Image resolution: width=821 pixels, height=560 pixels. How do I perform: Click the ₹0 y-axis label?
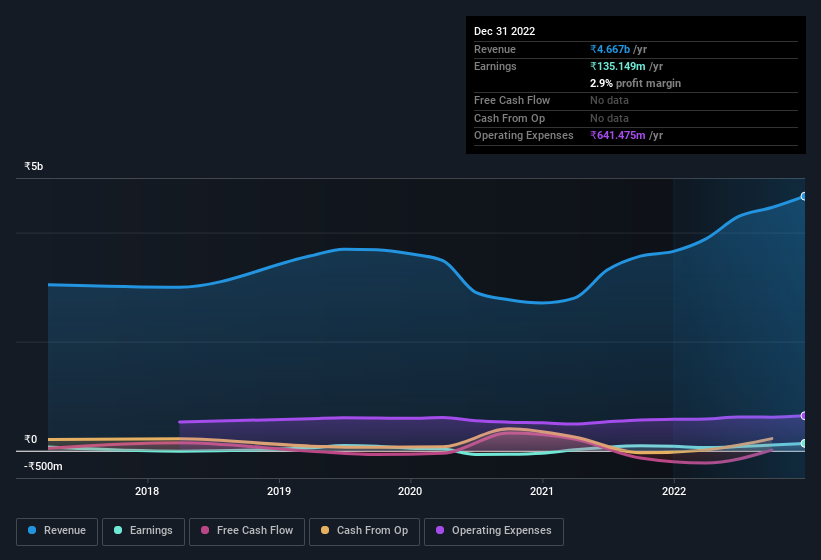coord(31,440)
